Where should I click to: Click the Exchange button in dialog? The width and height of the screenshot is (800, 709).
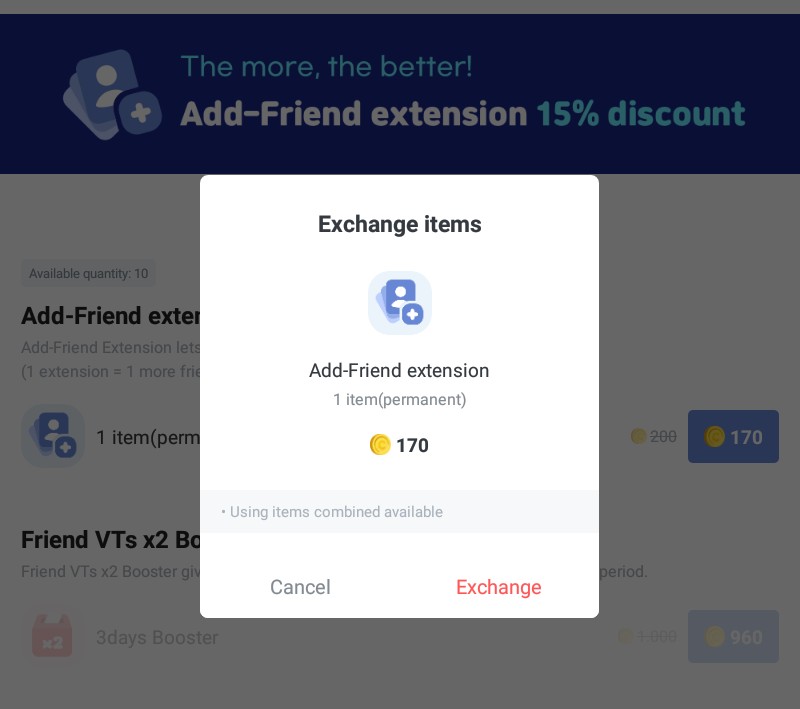(498, 587)
